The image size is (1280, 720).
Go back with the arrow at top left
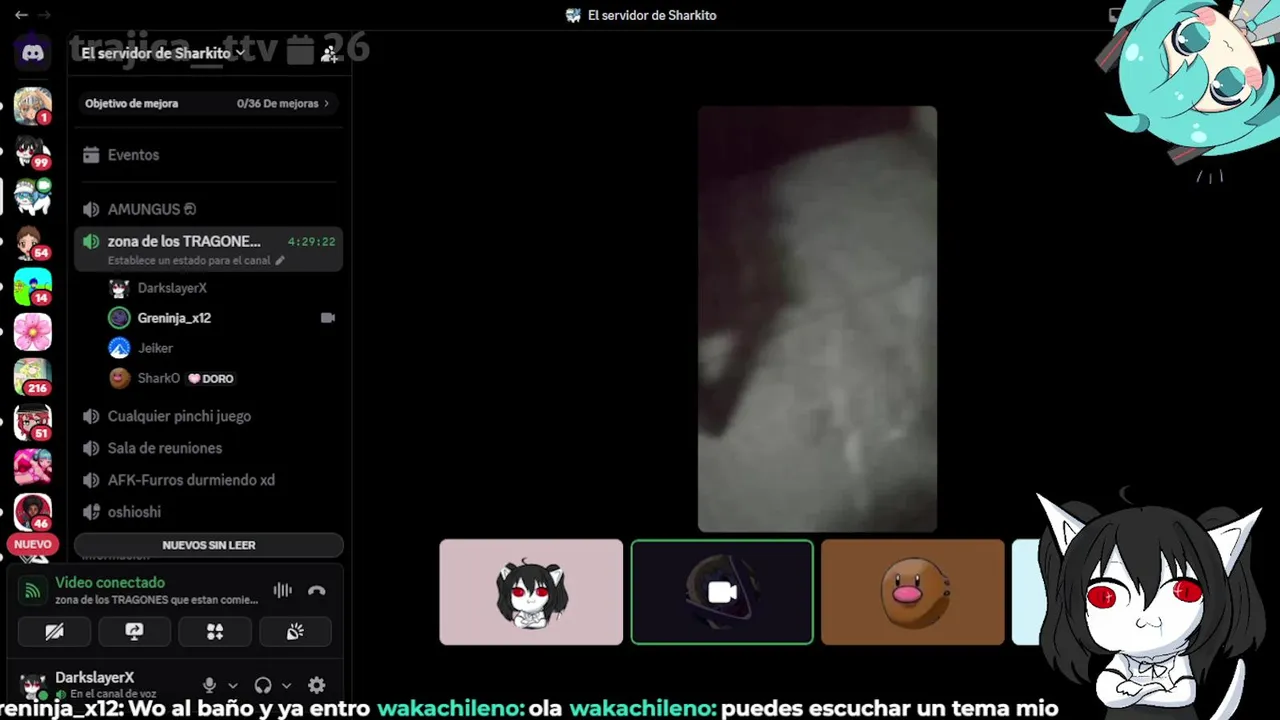click(x=21, y=15)
